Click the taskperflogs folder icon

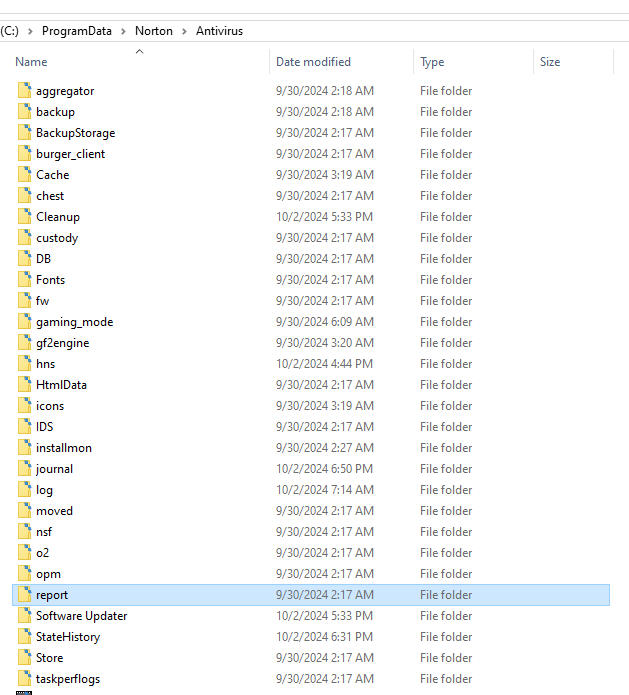tap(25, 678)
